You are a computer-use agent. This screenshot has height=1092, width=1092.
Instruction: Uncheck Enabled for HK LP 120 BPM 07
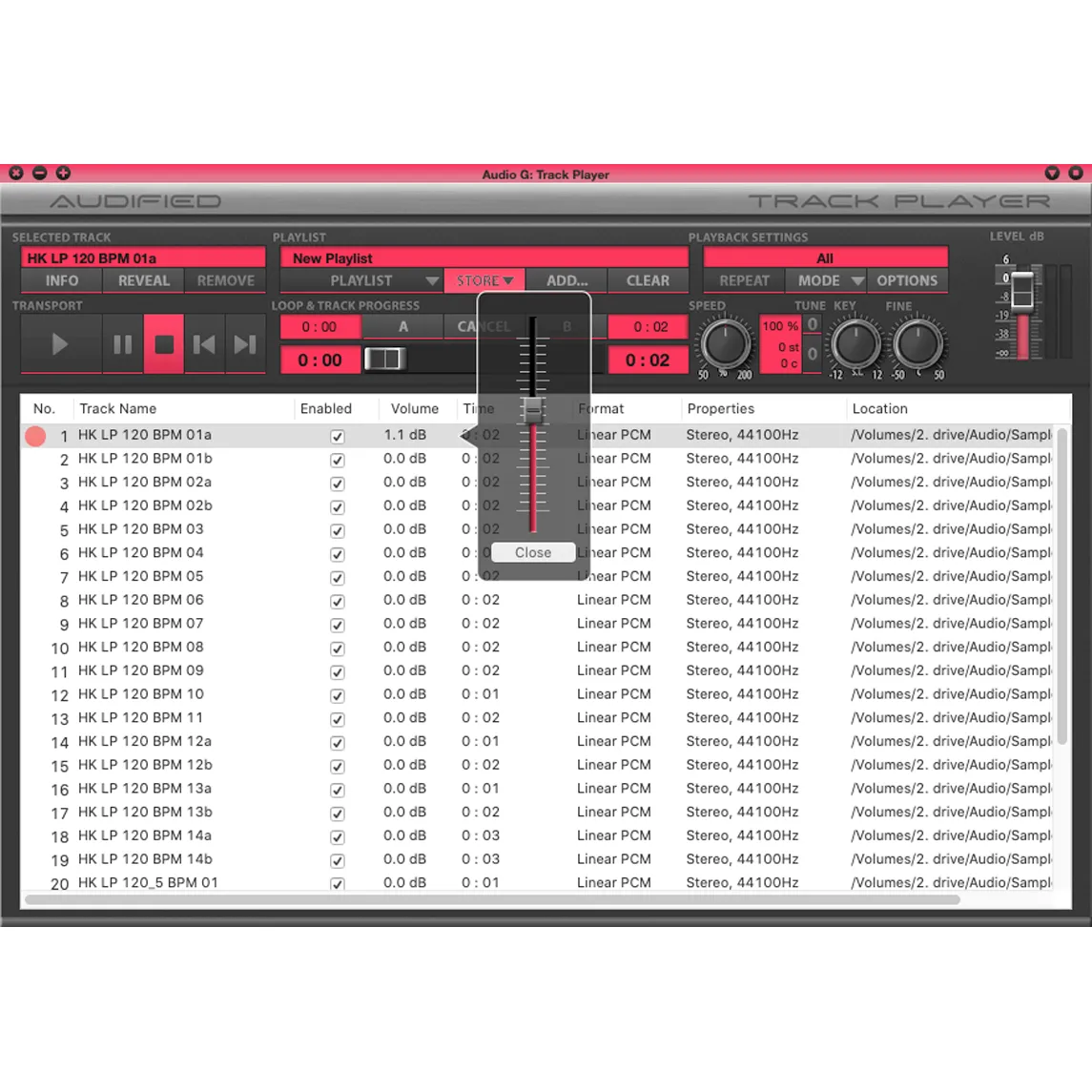(x=338, y=625)
